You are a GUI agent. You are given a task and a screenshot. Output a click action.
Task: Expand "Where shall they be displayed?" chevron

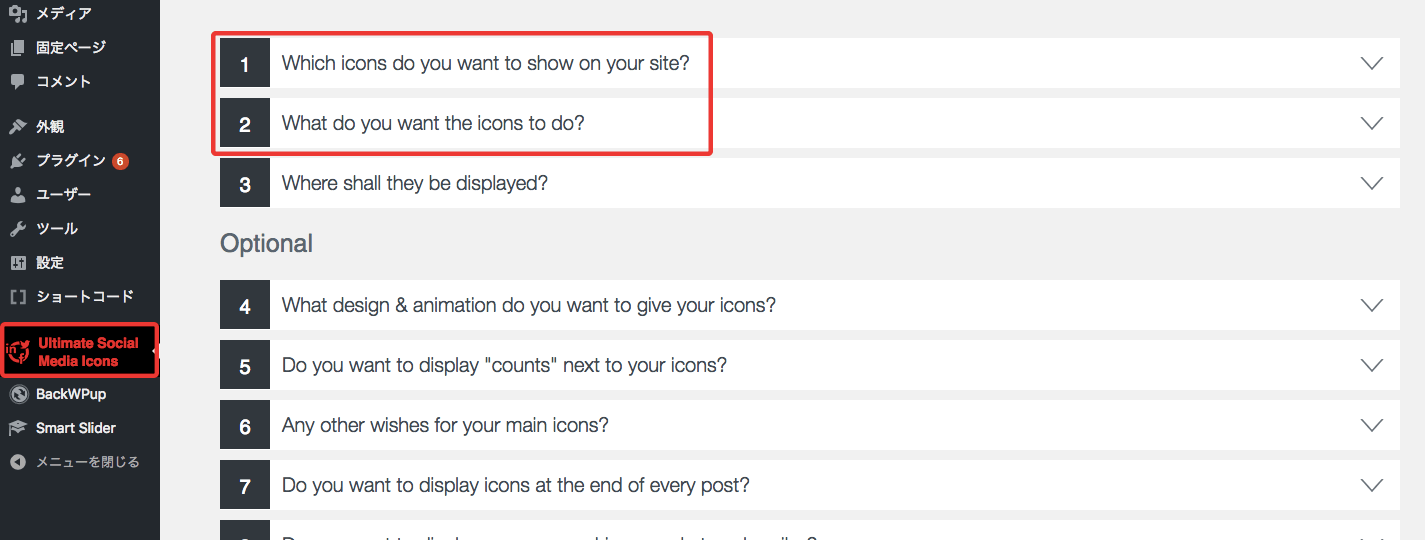pyautogui.click(x=1372, y=183)
